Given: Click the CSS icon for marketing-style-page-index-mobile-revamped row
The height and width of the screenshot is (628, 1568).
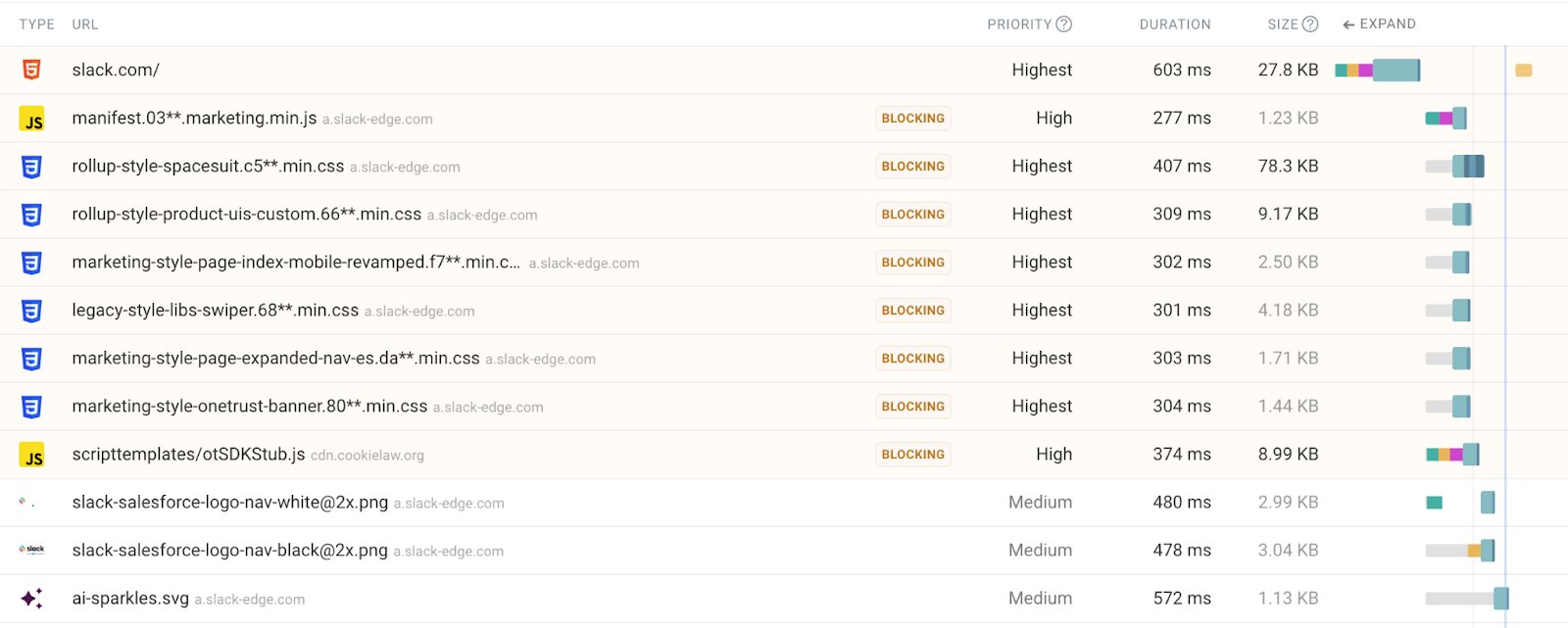Looking at the screenshot, I should click(x=31, y=263).
